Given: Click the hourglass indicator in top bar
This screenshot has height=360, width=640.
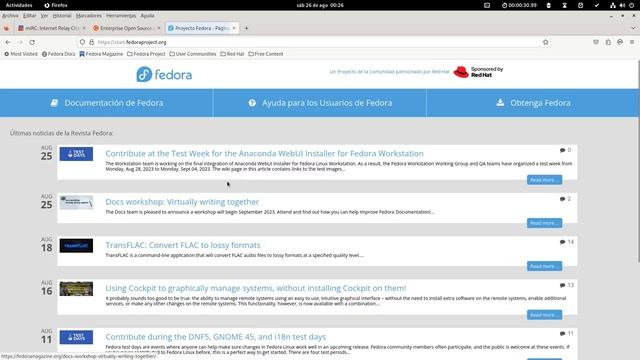Looking at the screenshot, I should (x=564, y=5).
